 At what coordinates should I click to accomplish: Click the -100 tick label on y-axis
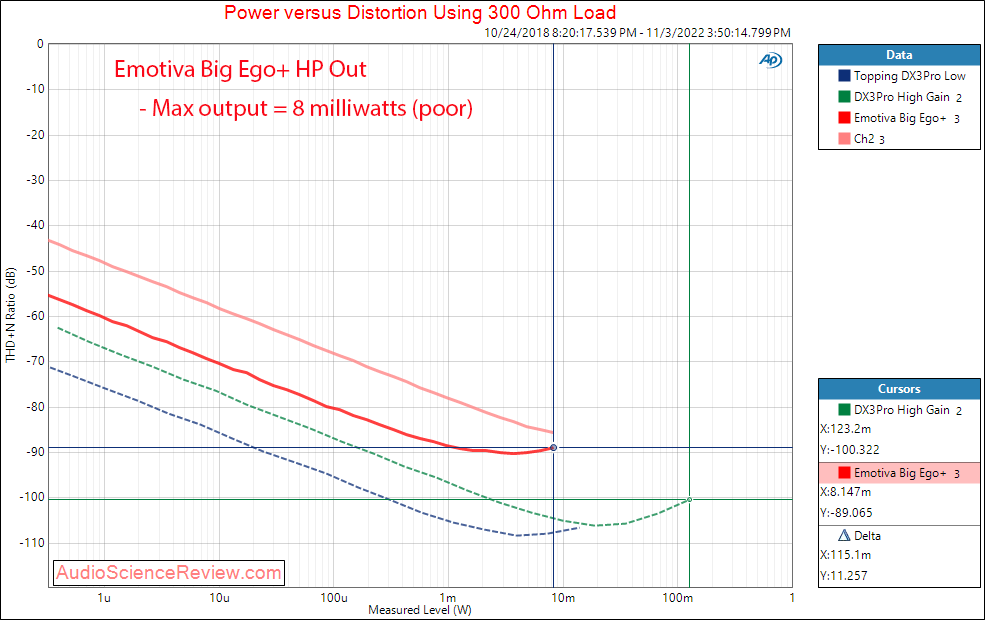[32, 497]
